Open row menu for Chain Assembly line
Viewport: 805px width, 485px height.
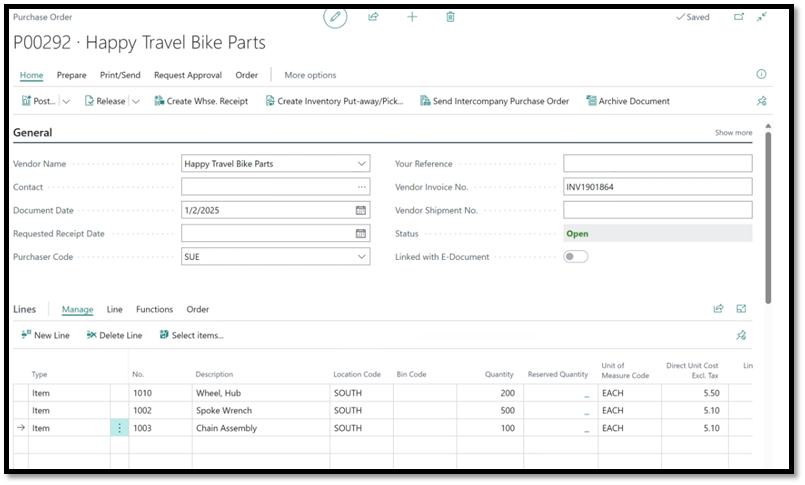tap(120, 428)
